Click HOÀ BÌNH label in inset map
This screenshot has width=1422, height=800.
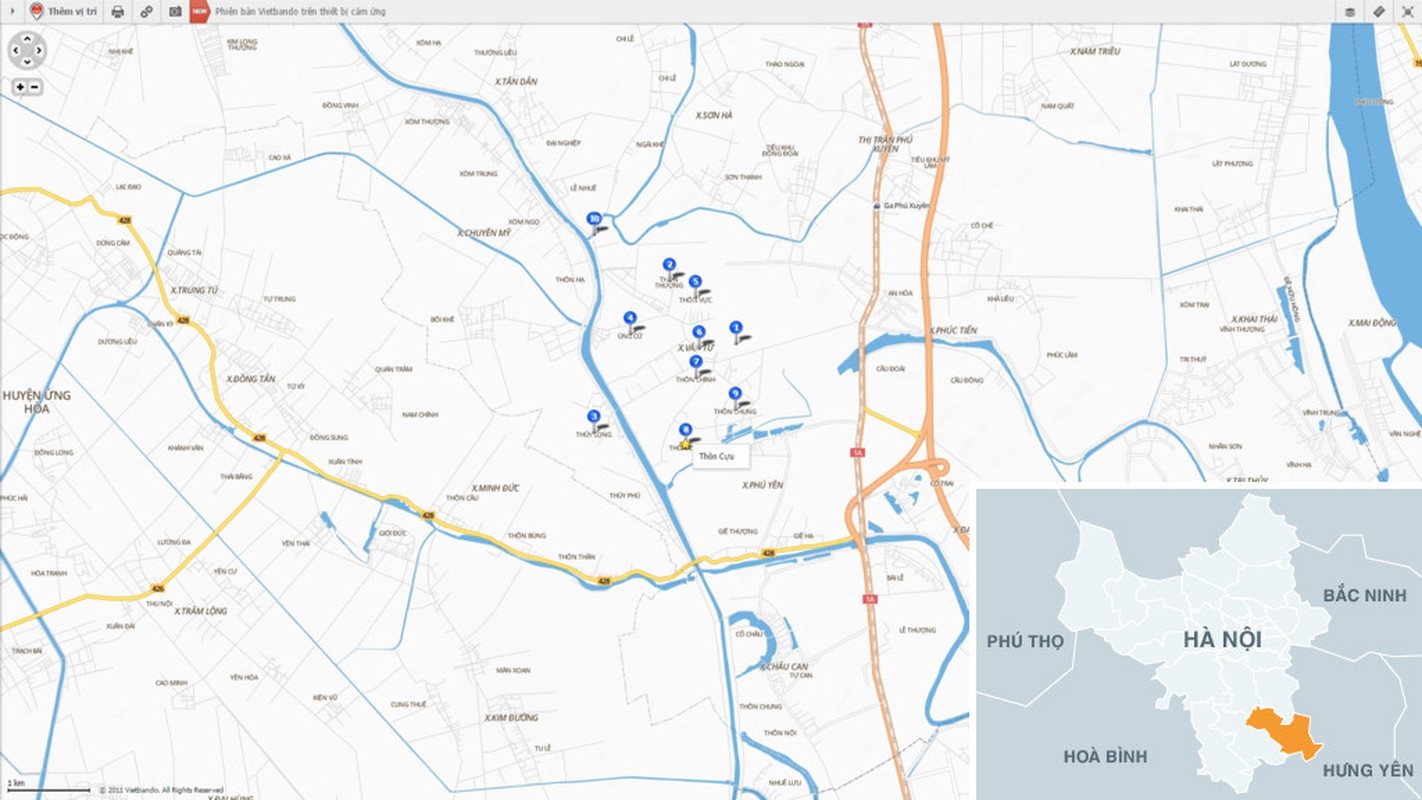(1105, 756)
